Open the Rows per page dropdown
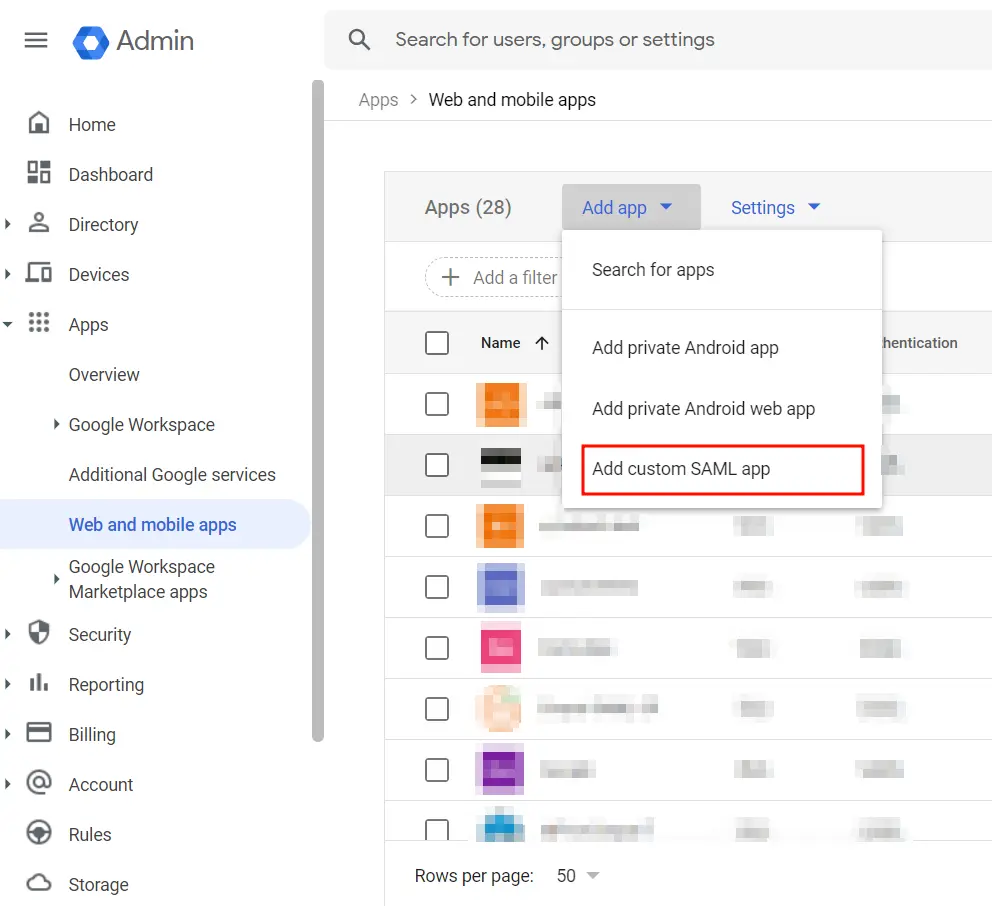992x906 pixels. point(577,876)
